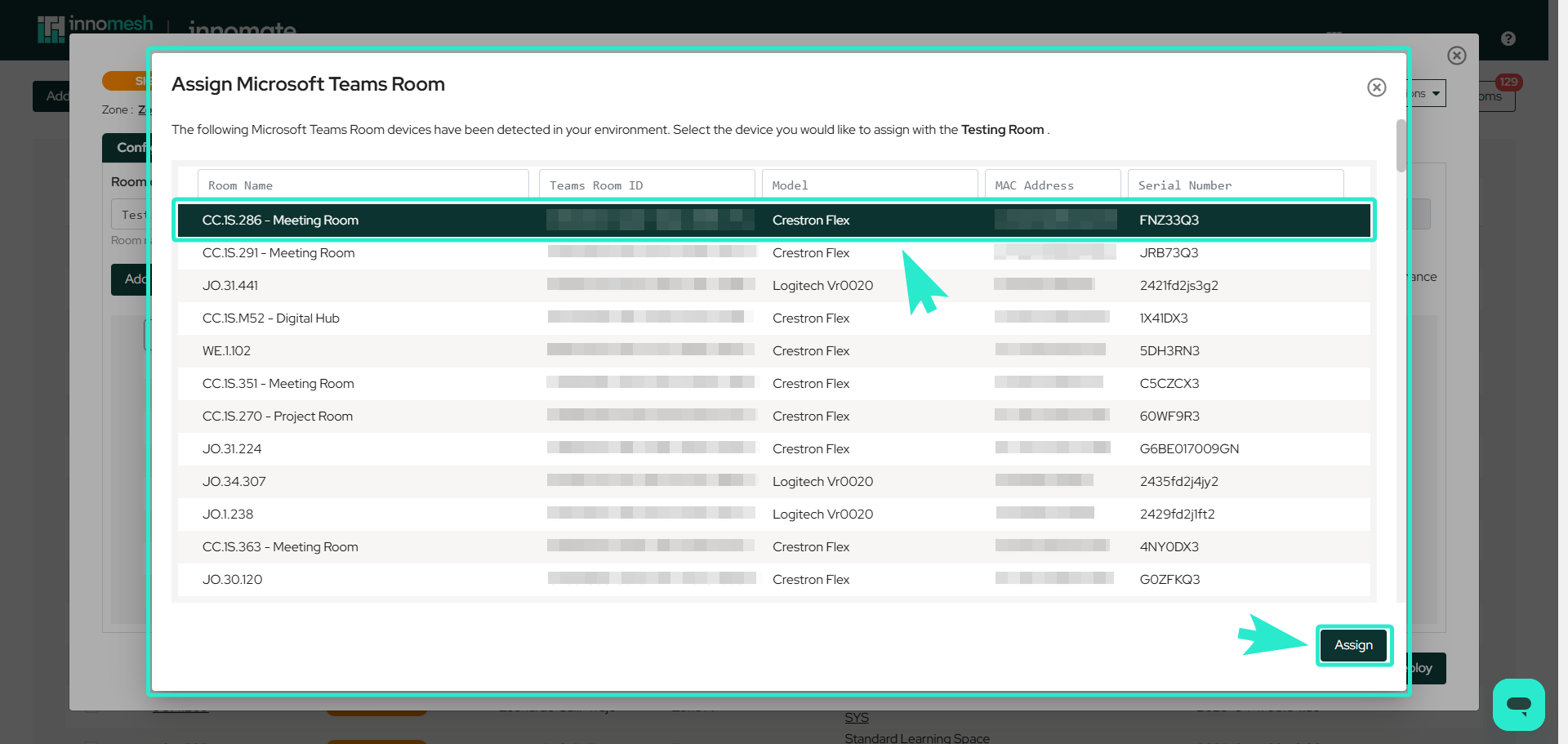Select the JO.1.238 room row
The image size is (1568, 744).
point(773,515)
